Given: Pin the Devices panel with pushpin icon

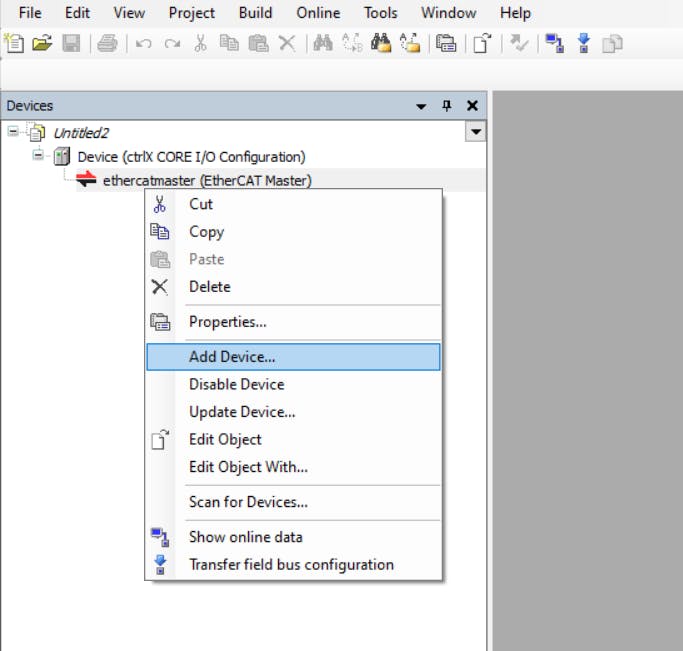Looking at the screenshot, I should coord(446,106).
